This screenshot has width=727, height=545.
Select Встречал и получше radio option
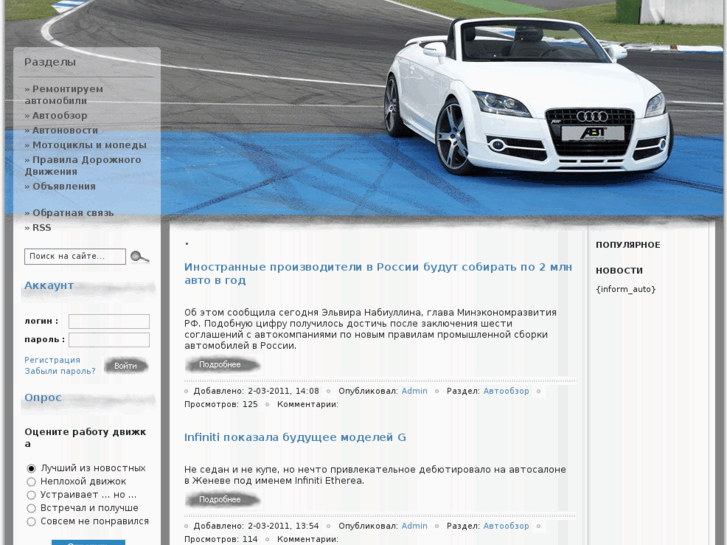31,508
